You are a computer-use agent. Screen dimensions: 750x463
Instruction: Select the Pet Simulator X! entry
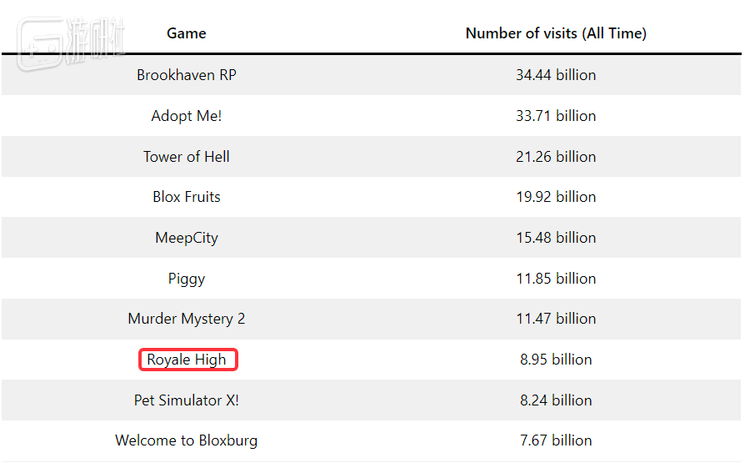187,400
